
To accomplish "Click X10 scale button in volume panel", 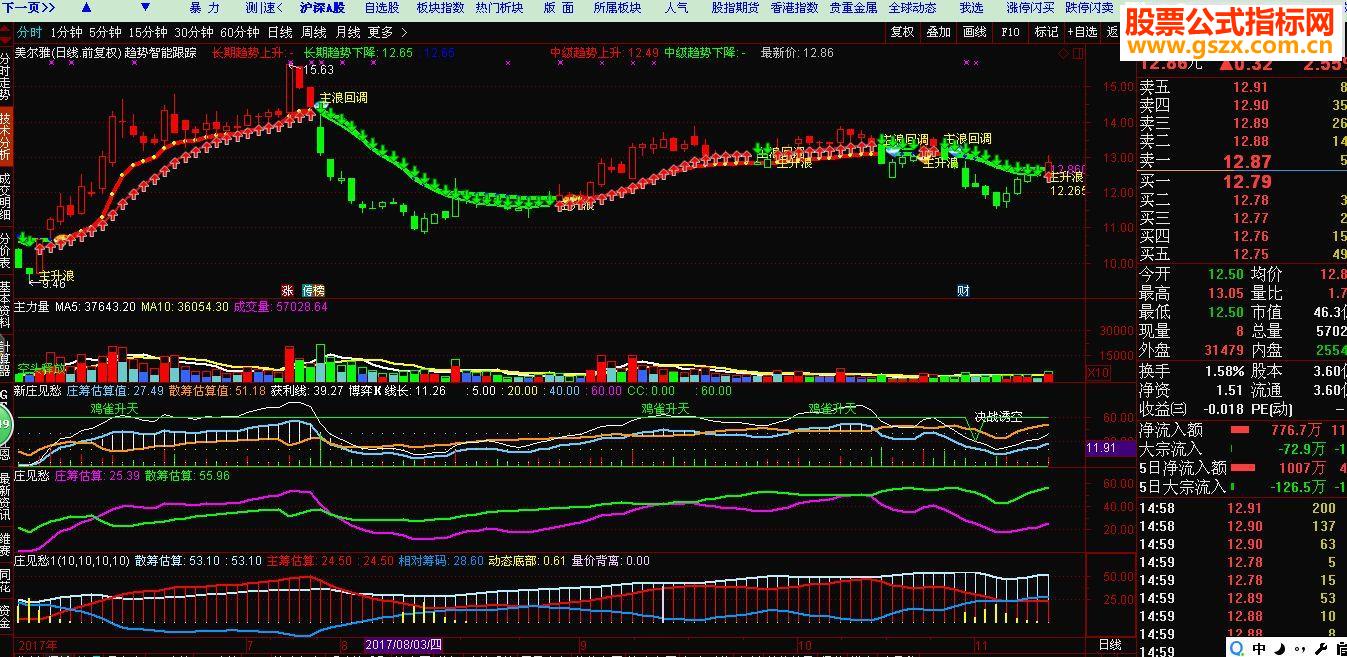I will tap(1098, 372).
